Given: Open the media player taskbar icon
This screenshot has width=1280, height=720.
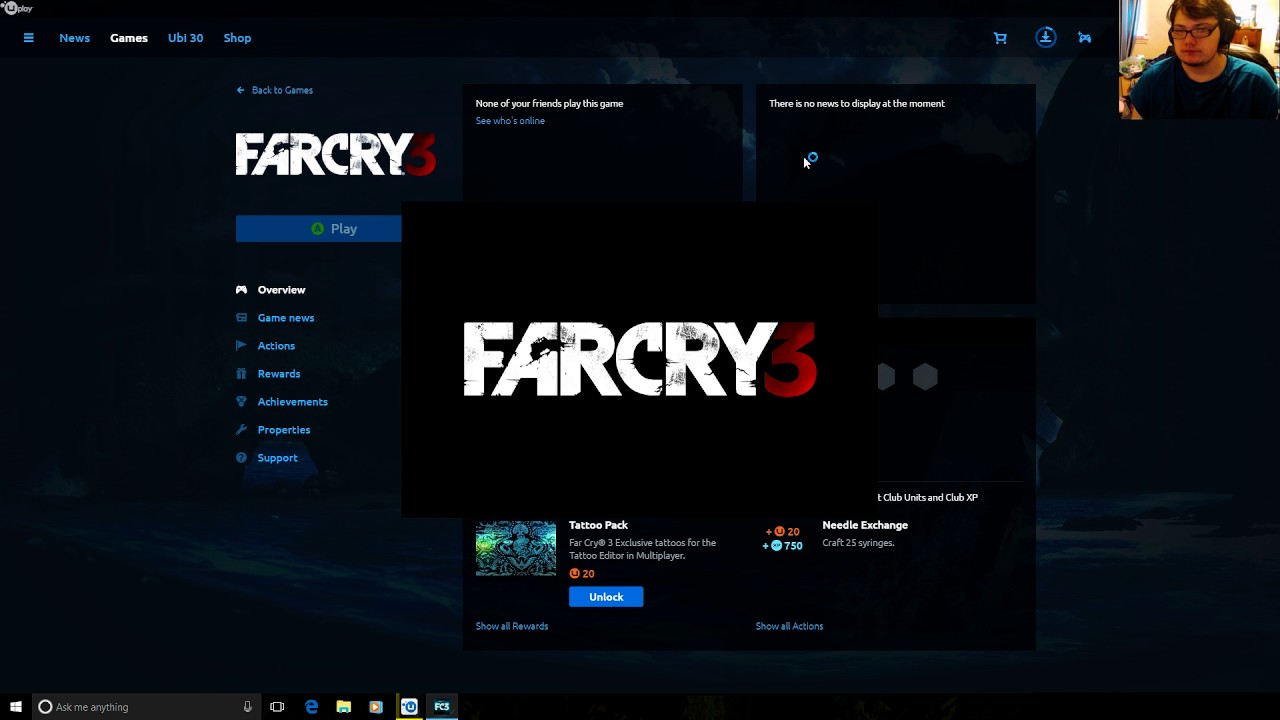Looking at the screenshot, I should pos(376,707).
